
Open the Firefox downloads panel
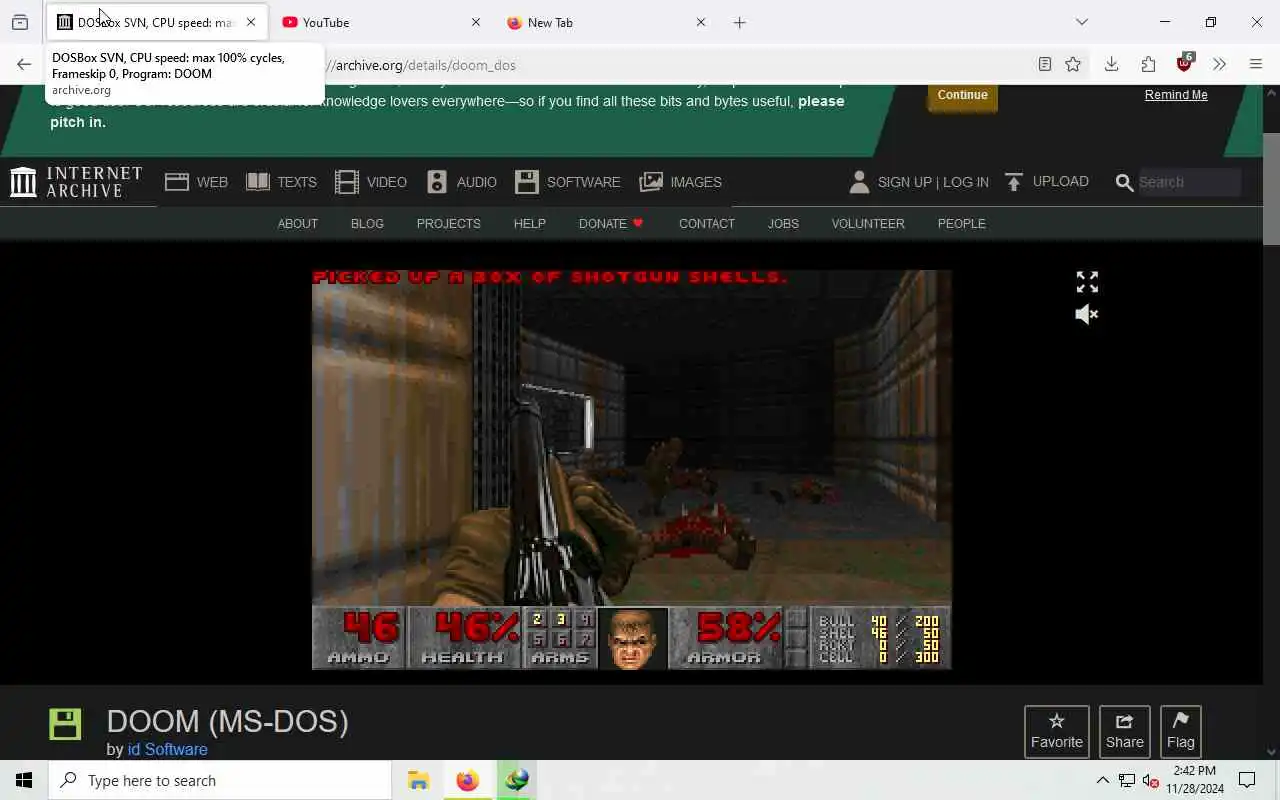click(1111, 65)
